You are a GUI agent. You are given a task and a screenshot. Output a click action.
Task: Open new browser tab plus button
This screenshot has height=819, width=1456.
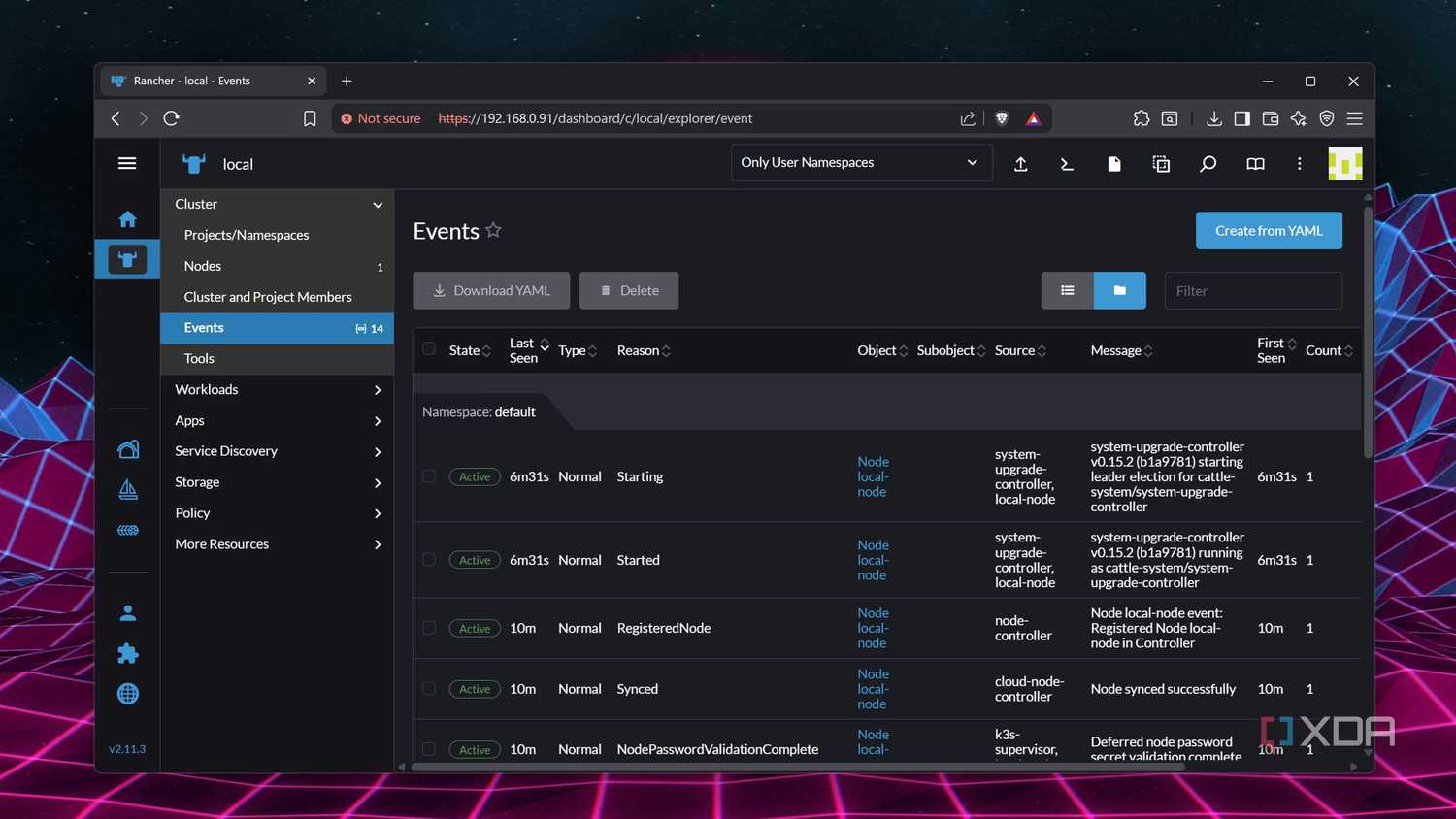point(347,81)
